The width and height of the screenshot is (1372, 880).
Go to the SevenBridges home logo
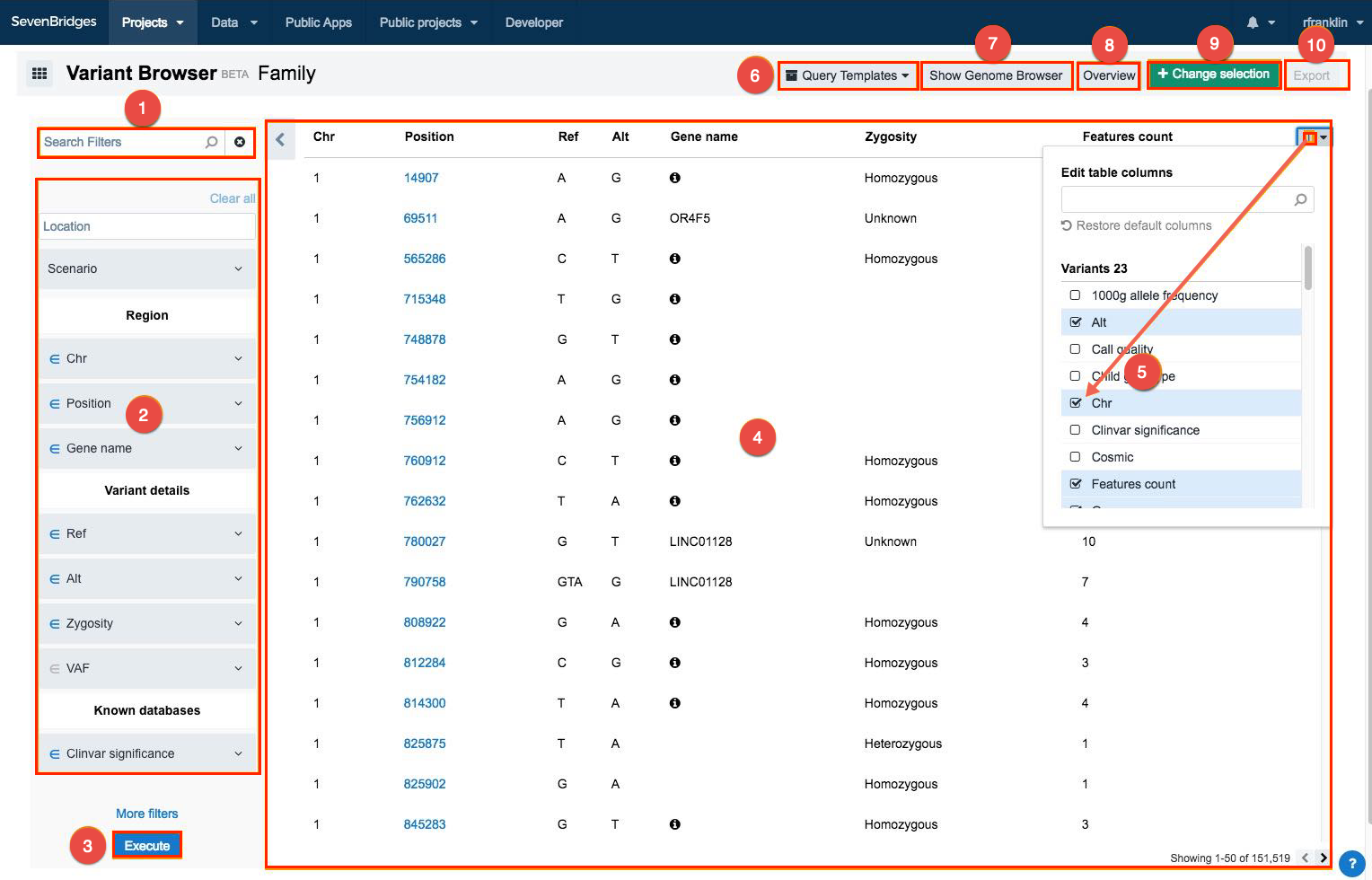point(54,22)
